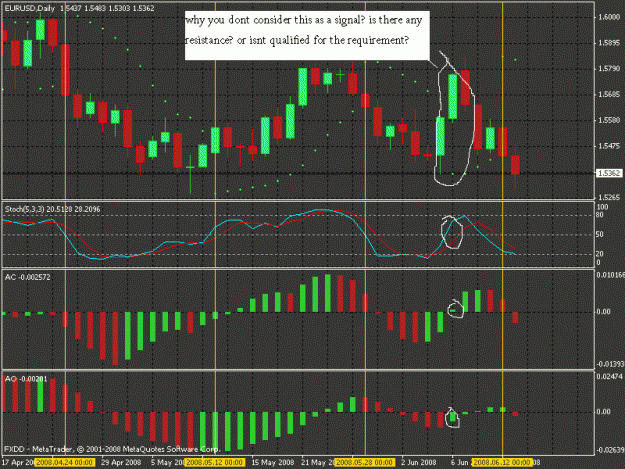Click the AC panel's 0.00 zero label
The image size is (625, 469).
click(603, 312)
